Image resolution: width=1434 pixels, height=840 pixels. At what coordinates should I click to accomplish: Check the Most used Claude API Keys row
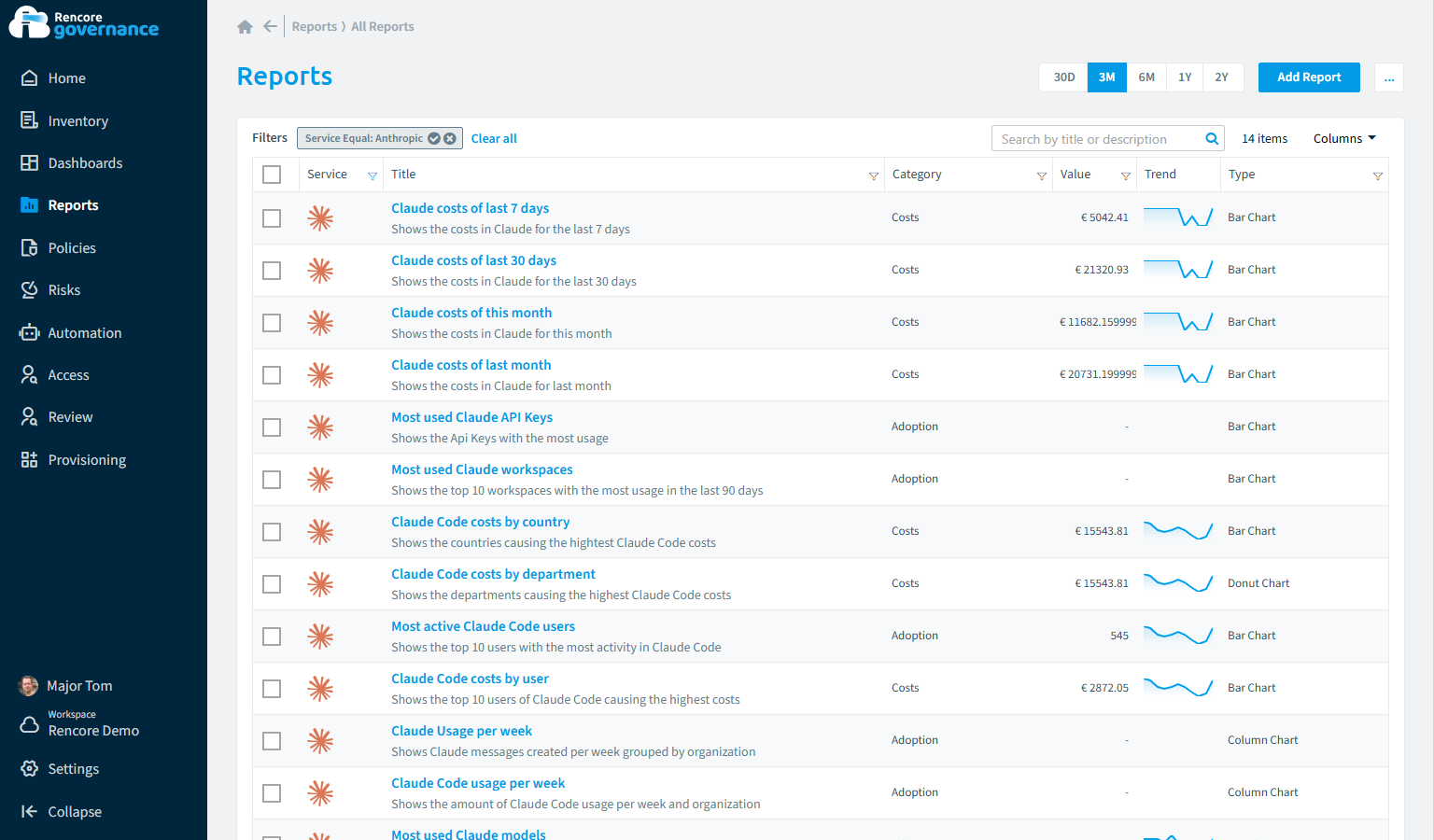pos(272,427)
